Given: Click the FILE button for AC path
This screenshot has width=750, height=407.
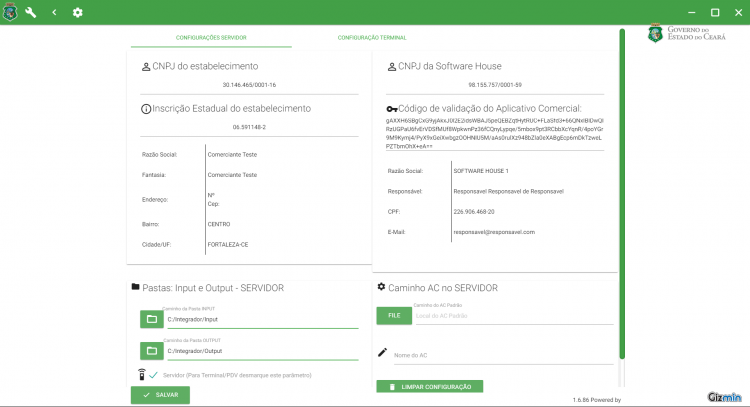Looking at the screenshot, I should pos(394,316).
